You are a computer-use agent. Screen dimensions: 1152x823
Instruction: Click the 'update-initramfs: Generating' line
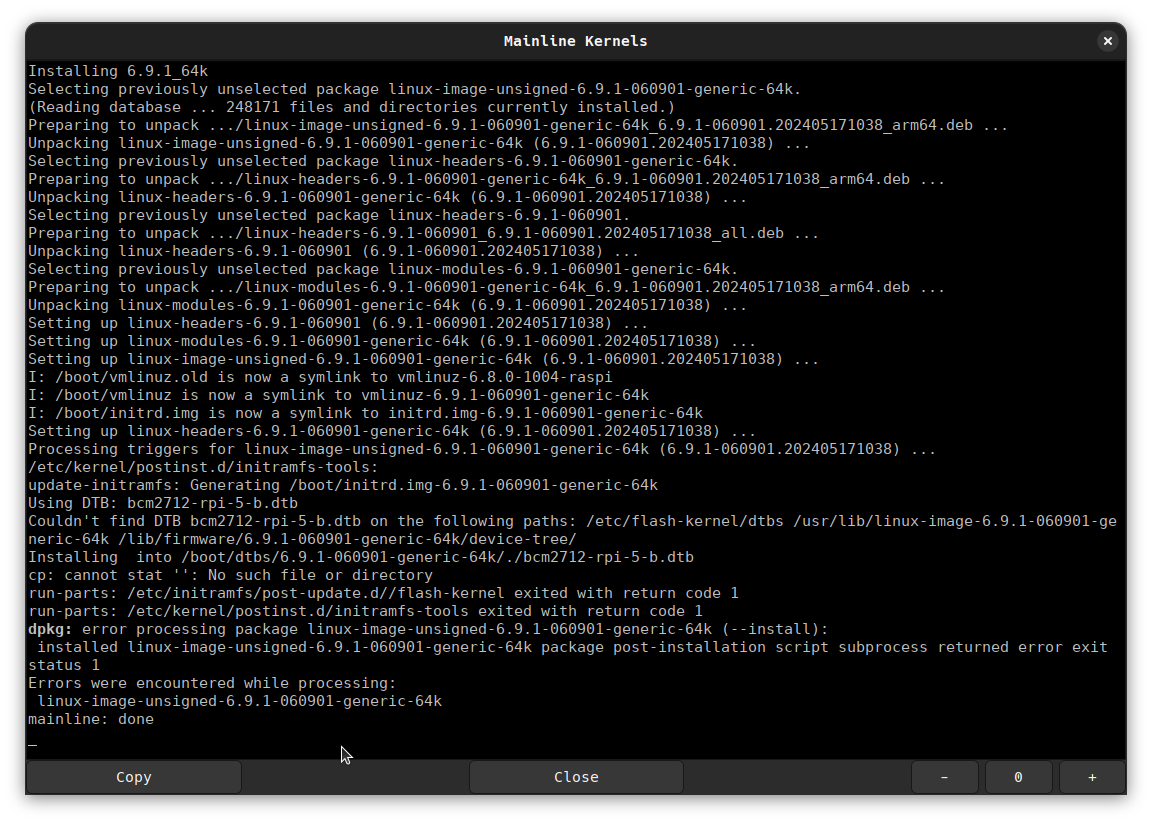pos(343,485)
